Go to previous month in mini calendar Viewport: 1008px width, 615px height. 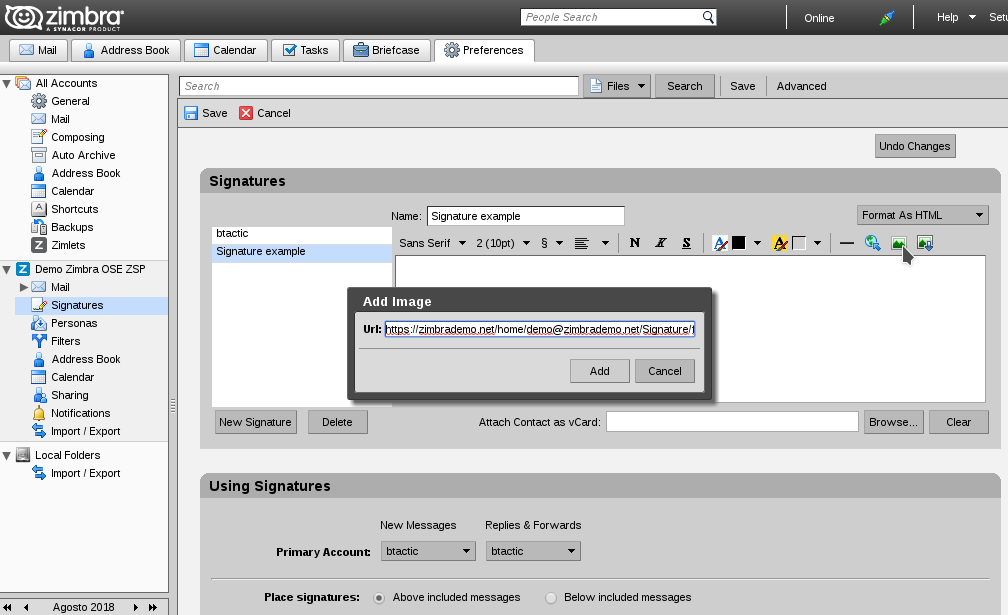click(x=26, y=607)
